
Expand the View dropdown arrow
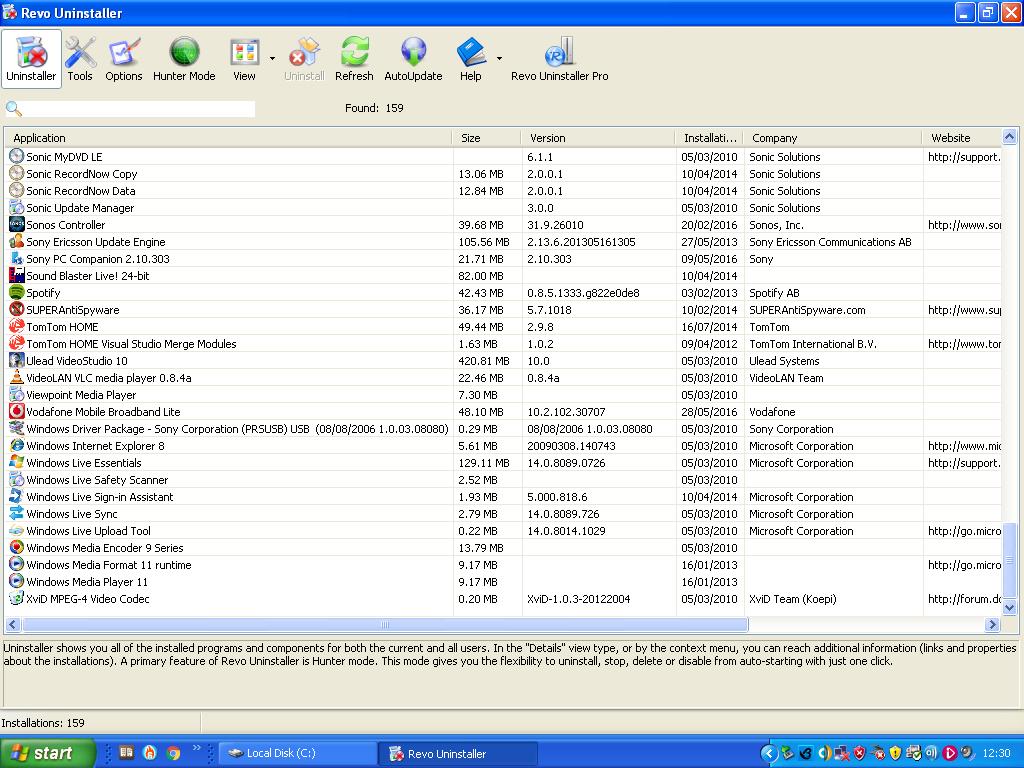(x=272, y=59)
